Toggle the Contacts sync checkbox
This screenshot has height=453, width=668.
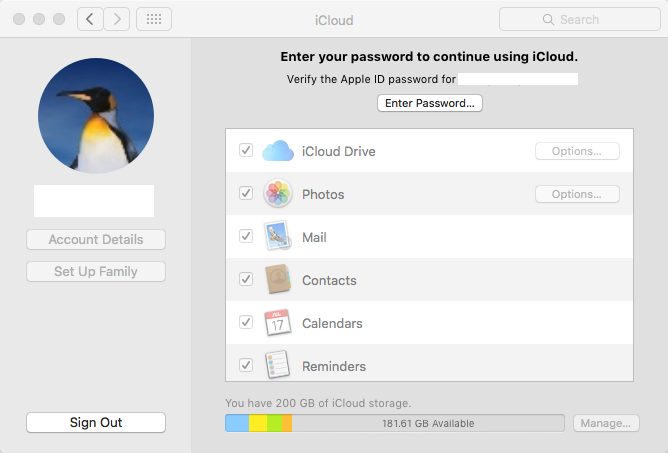[246, 279]
